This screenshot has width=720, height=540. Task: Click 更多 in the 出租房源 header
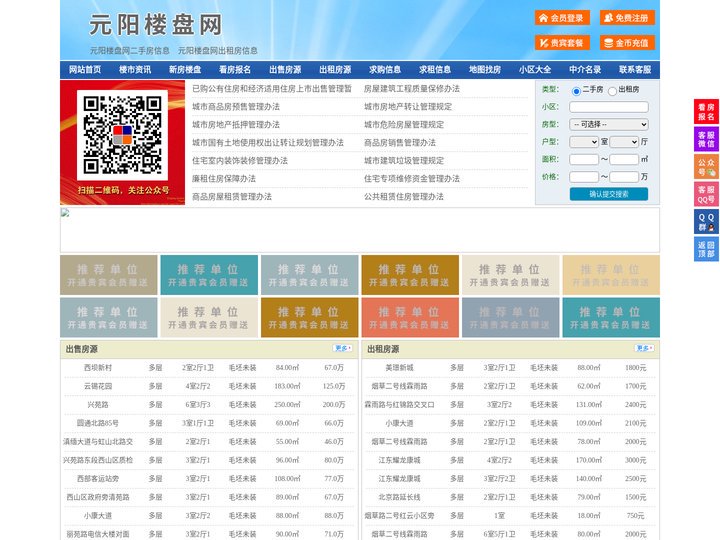click(x=644, y=349)
